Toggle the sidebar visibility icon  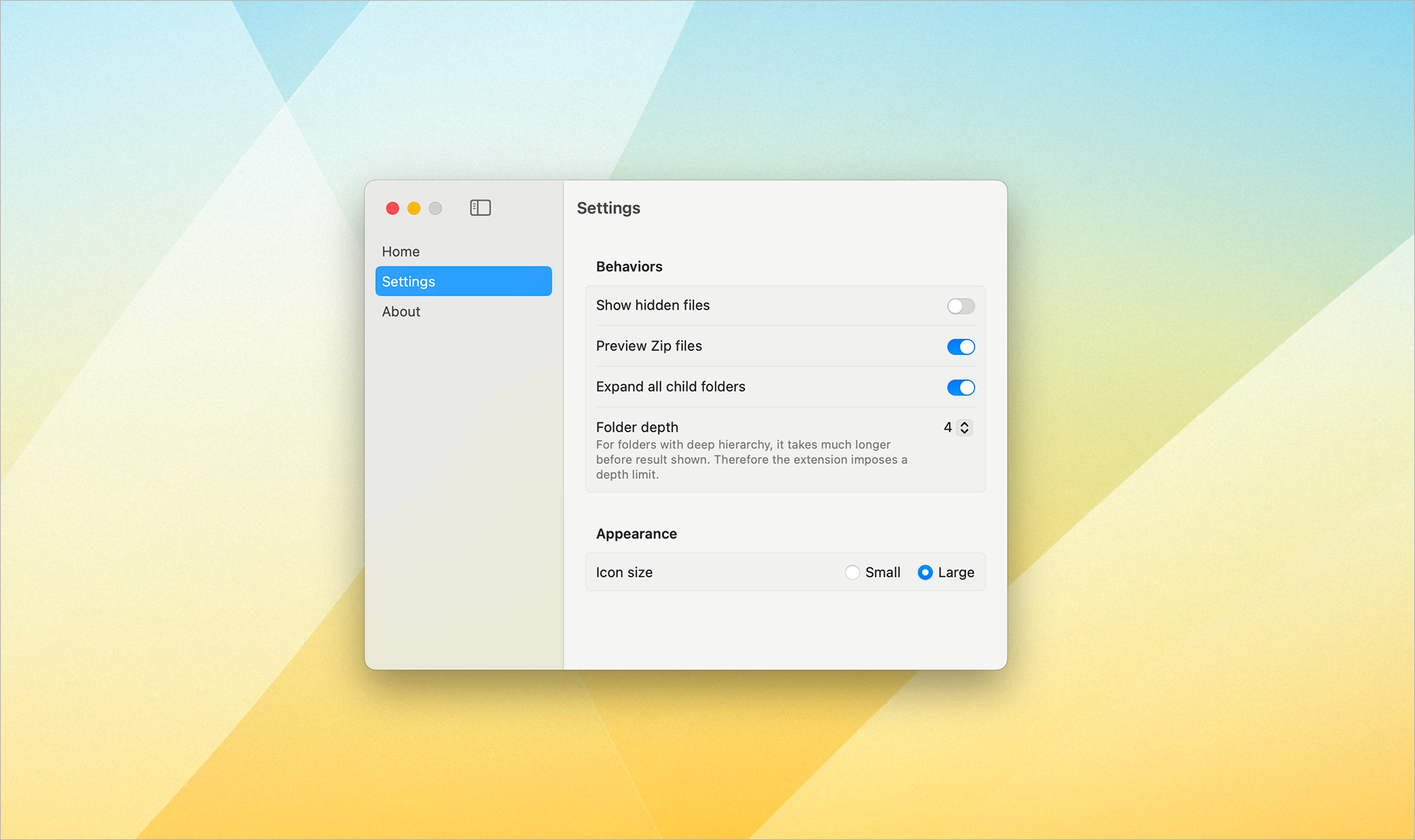click(480, 208)
